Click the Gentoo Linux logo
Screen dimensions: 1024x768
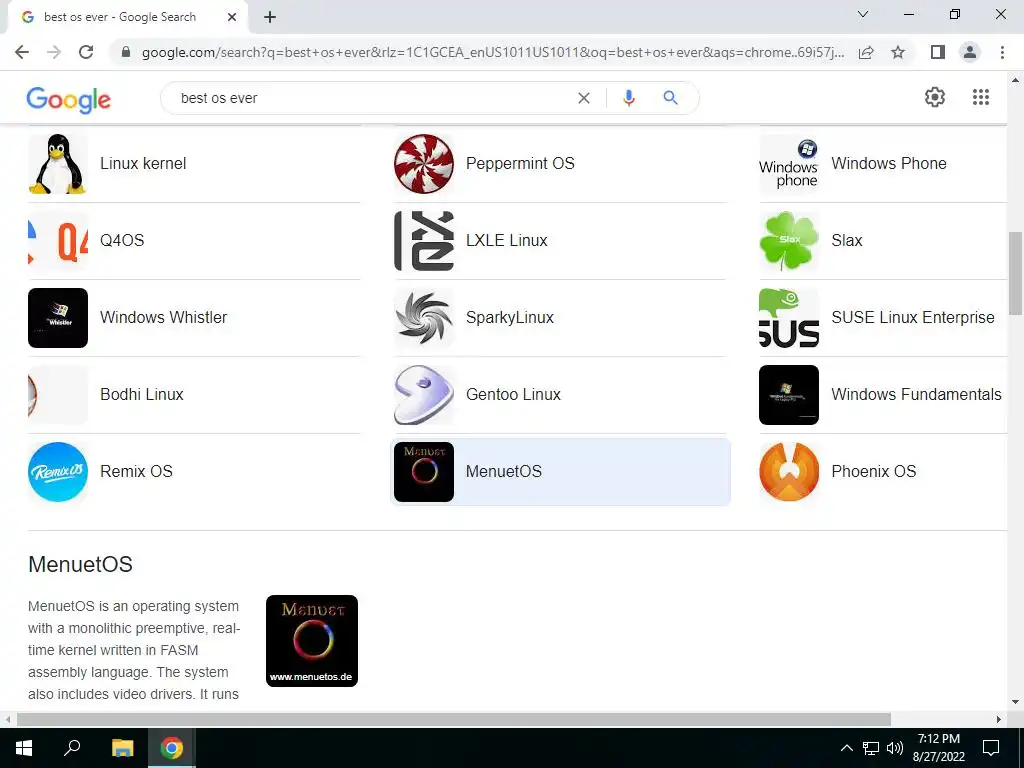pos(424,395)
